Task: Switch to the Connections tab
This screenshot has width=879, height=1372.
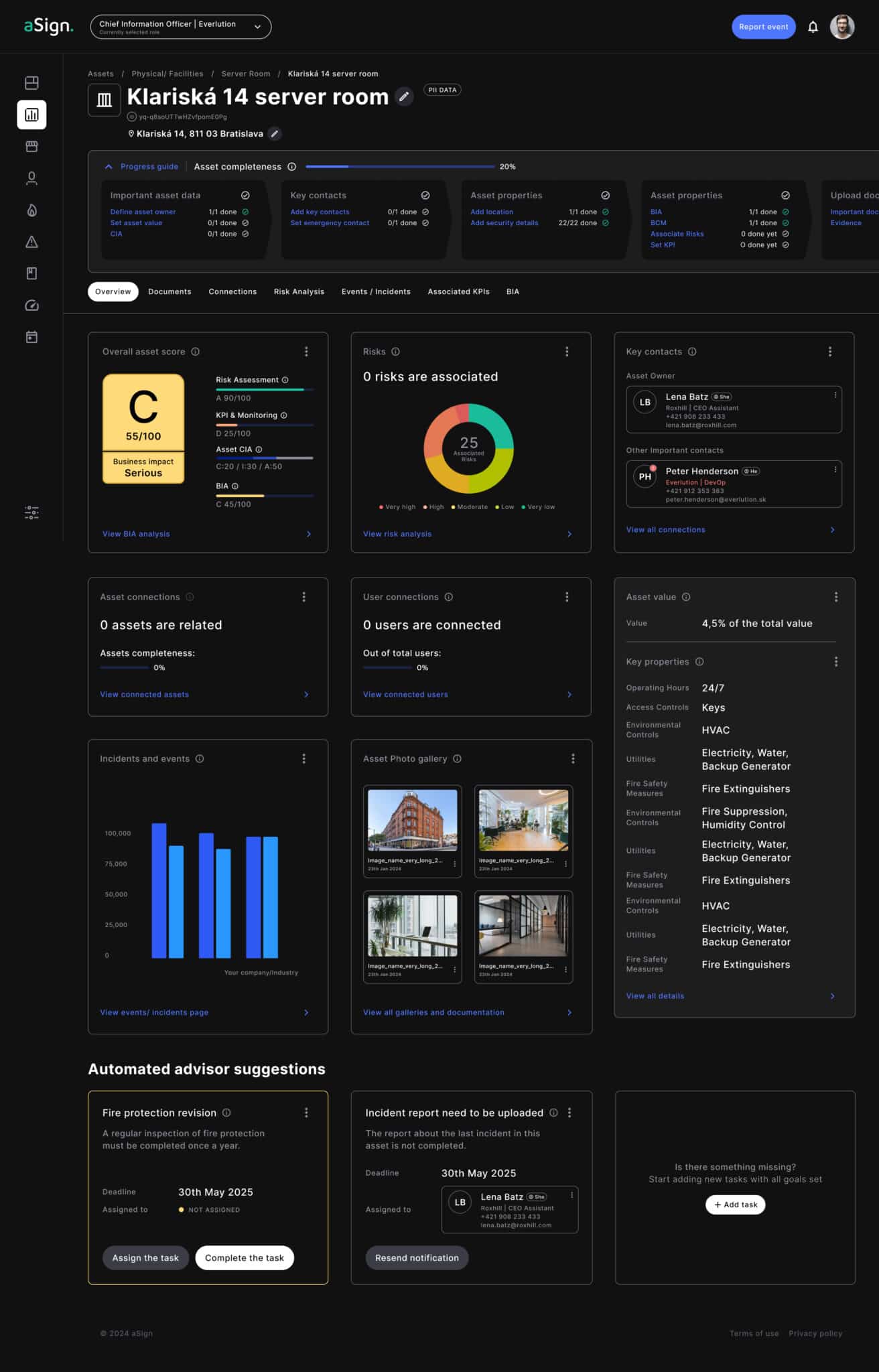Action: click(232, 292)
